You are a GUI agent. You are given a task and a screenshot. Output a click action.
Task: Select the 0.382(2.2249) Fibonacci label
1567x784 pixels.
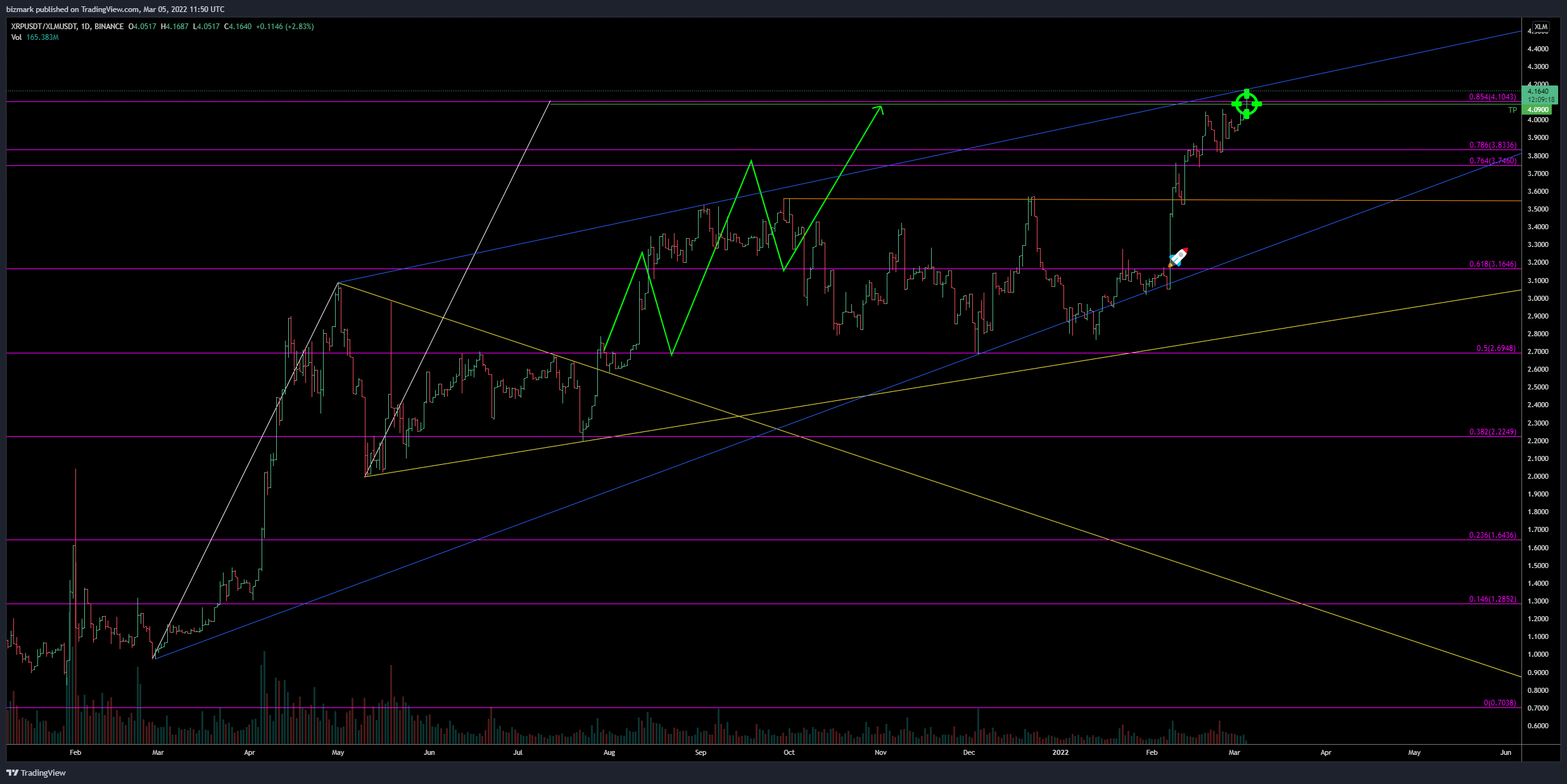click(x=1493, y=432)
